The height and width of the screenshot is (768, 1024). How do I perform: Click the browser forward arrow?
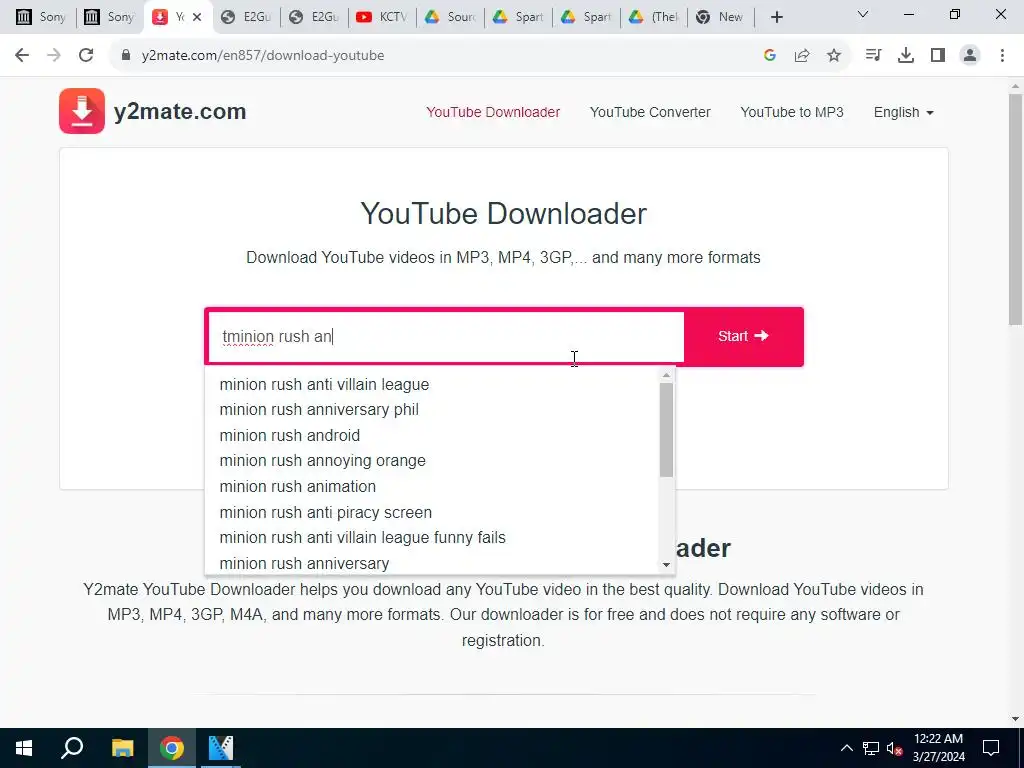54,56
